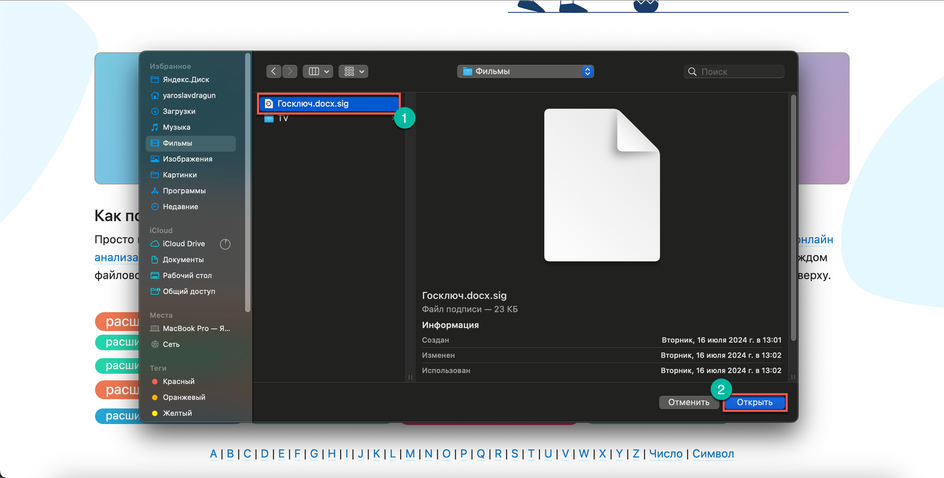This screenshot has height=478, width=944.
Task: Open the column view mode dropdown
Action: pos(318,71)
